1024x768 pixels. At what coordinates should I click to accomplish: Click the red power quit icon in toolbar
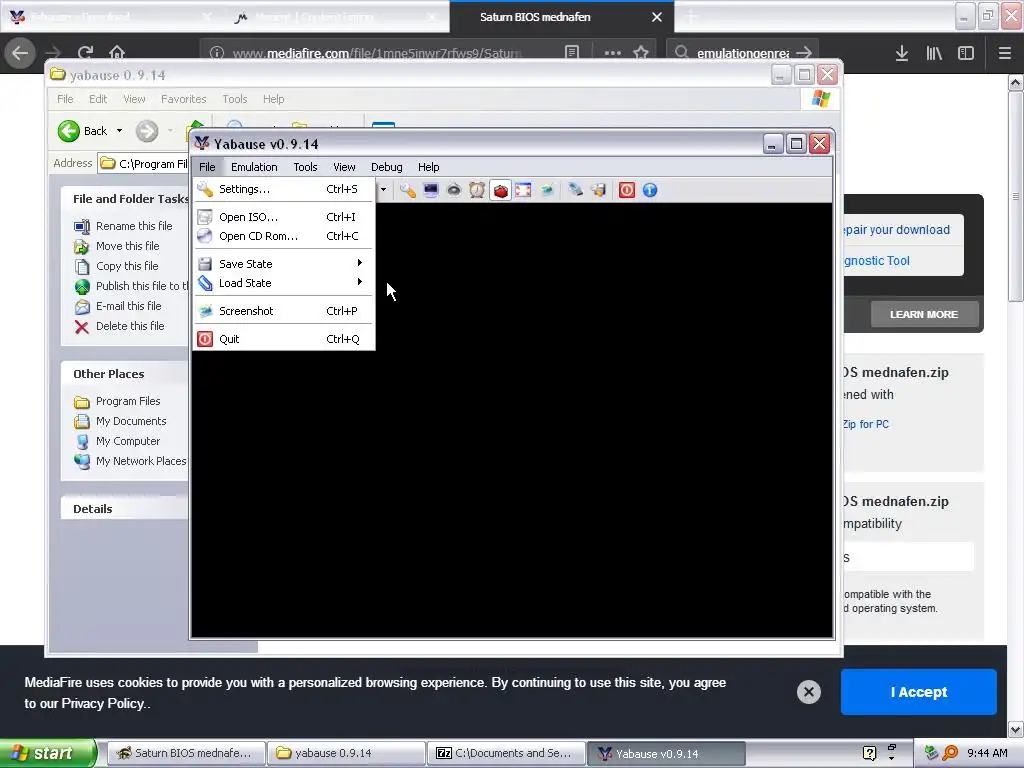click(626, 190)
